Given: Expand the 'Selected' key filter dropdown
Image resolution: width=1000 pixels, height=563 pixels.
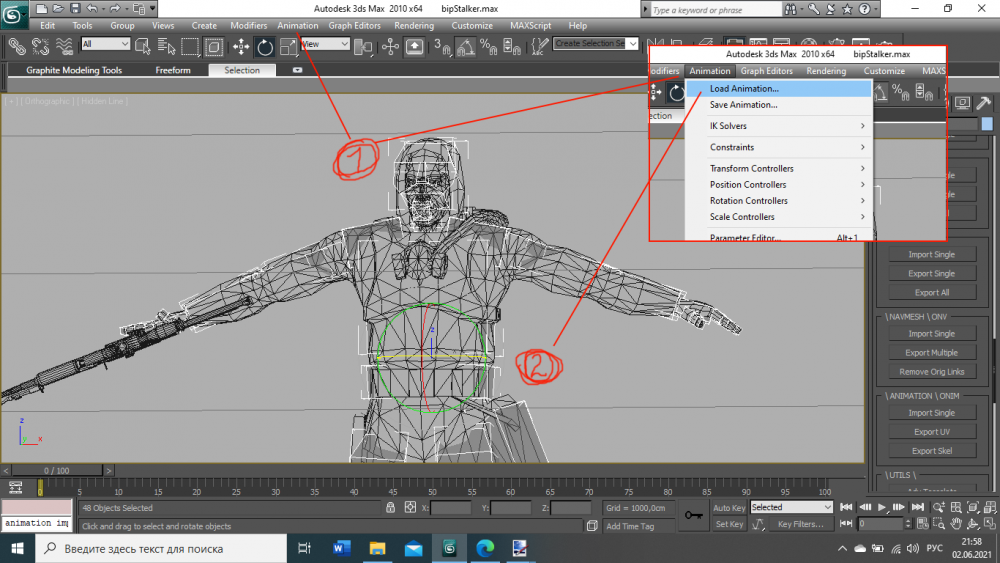Looking at the screenshot, I should [791, 507].
